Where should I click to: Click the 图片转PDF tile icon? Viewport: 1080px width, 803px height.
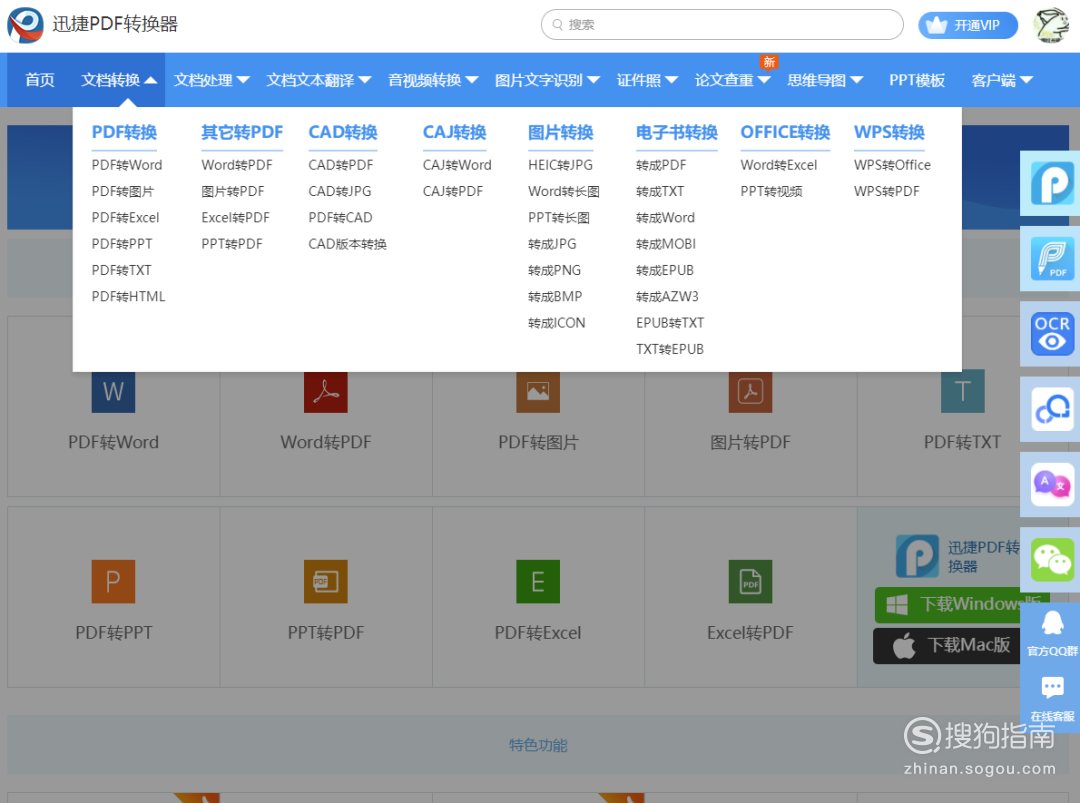750,391
